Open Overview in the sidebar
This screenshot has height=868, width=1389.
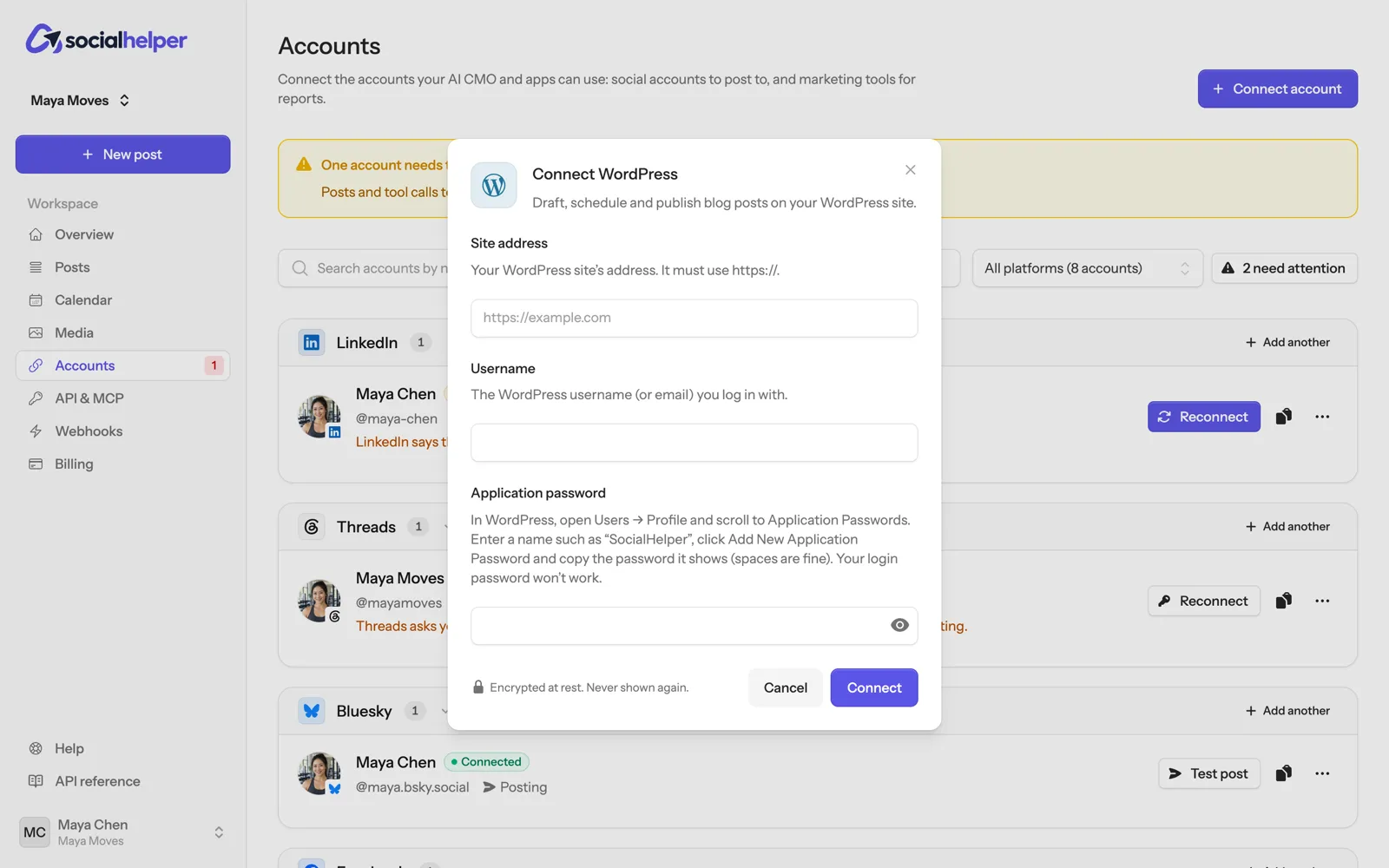tap(122, 234)
